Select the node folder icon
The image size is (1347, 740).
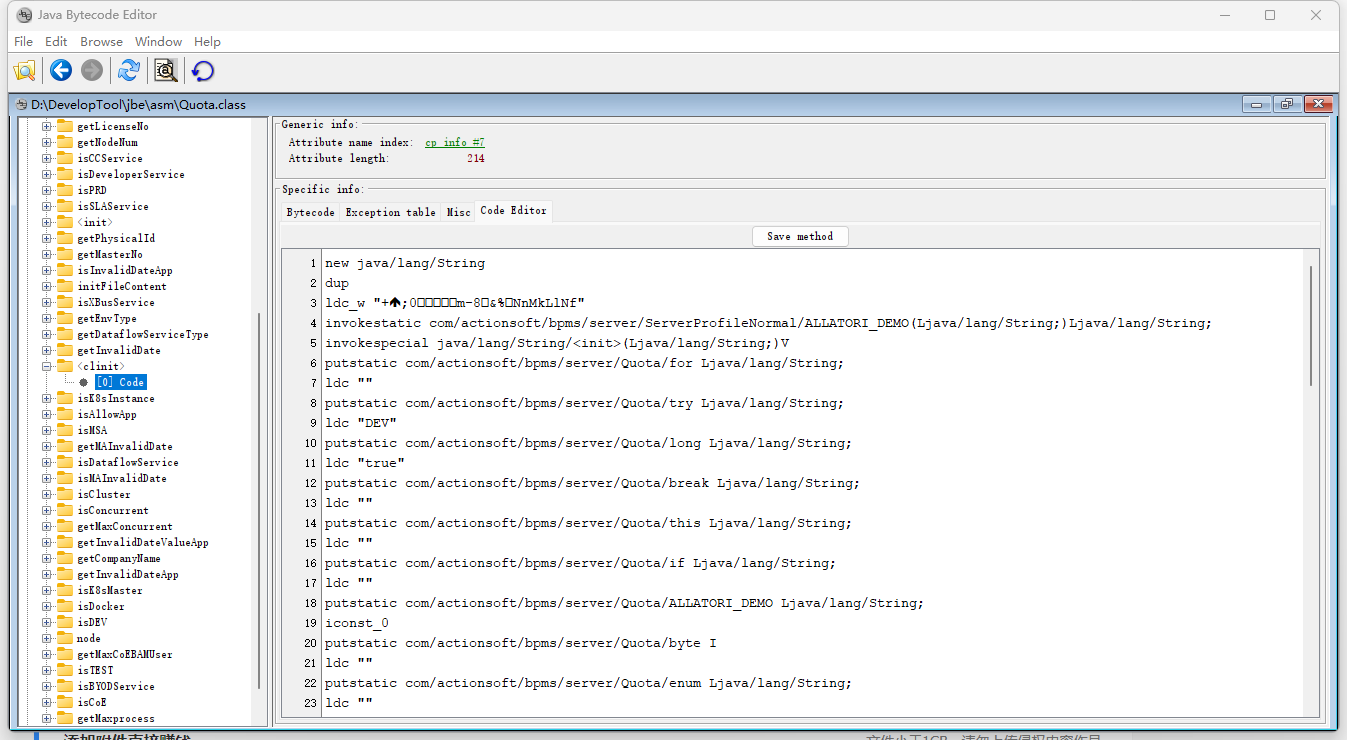65,638
